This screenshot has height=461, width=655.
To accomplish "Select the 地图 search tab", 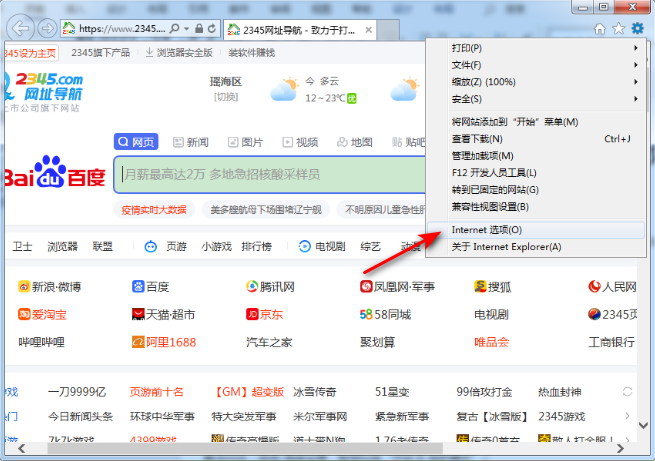I will [355, 142].
